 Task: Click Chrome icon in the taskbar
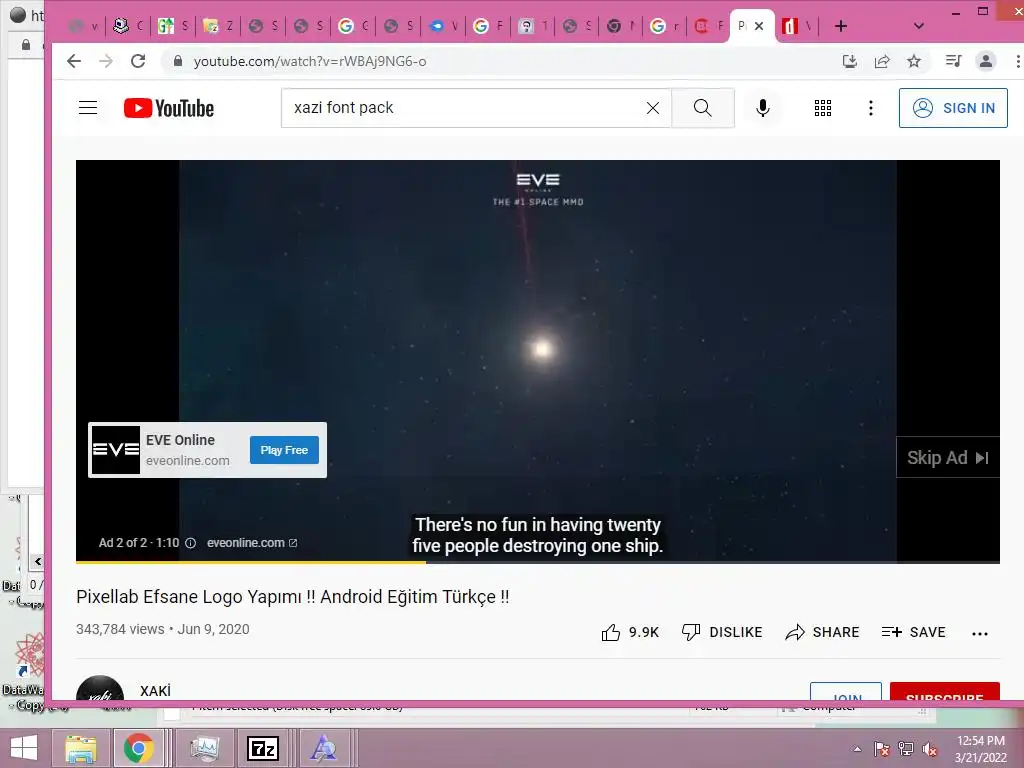pyautogui.click(x=138, y=748)
